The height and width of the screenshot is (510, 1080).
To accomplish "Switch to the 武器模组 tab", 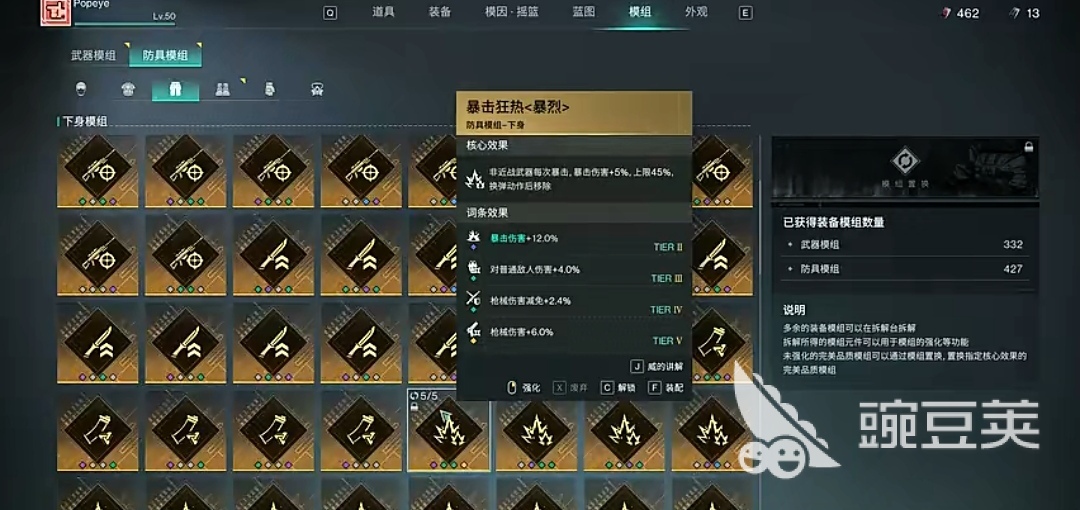I will [x=94, y=55].
